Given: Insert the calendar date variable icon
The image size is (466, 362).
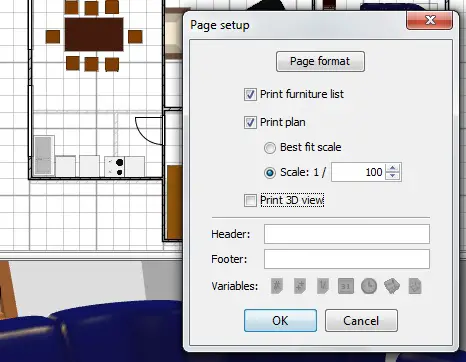Looking at the screenshot, I should click(x=346, y=286).
